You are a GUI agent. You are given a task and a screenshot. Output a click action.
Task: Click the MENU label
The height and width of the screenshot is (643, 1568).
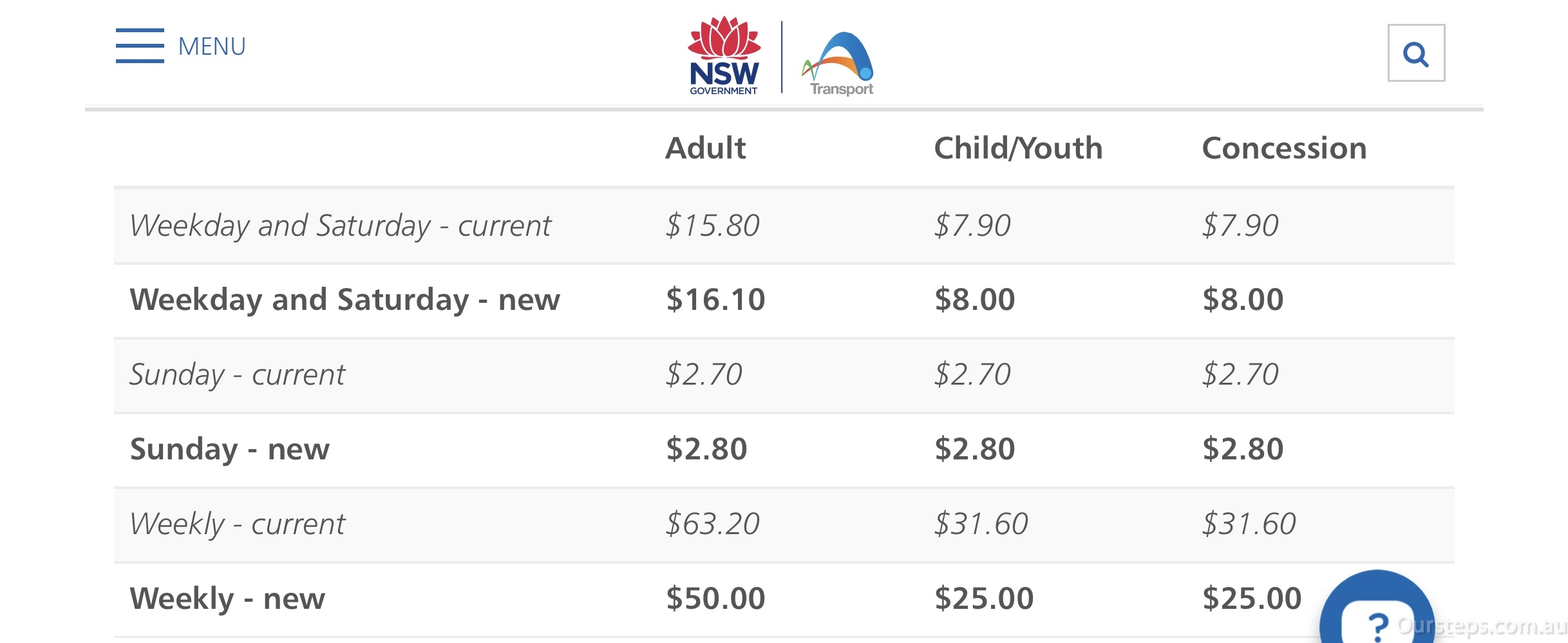click(212, 46)
